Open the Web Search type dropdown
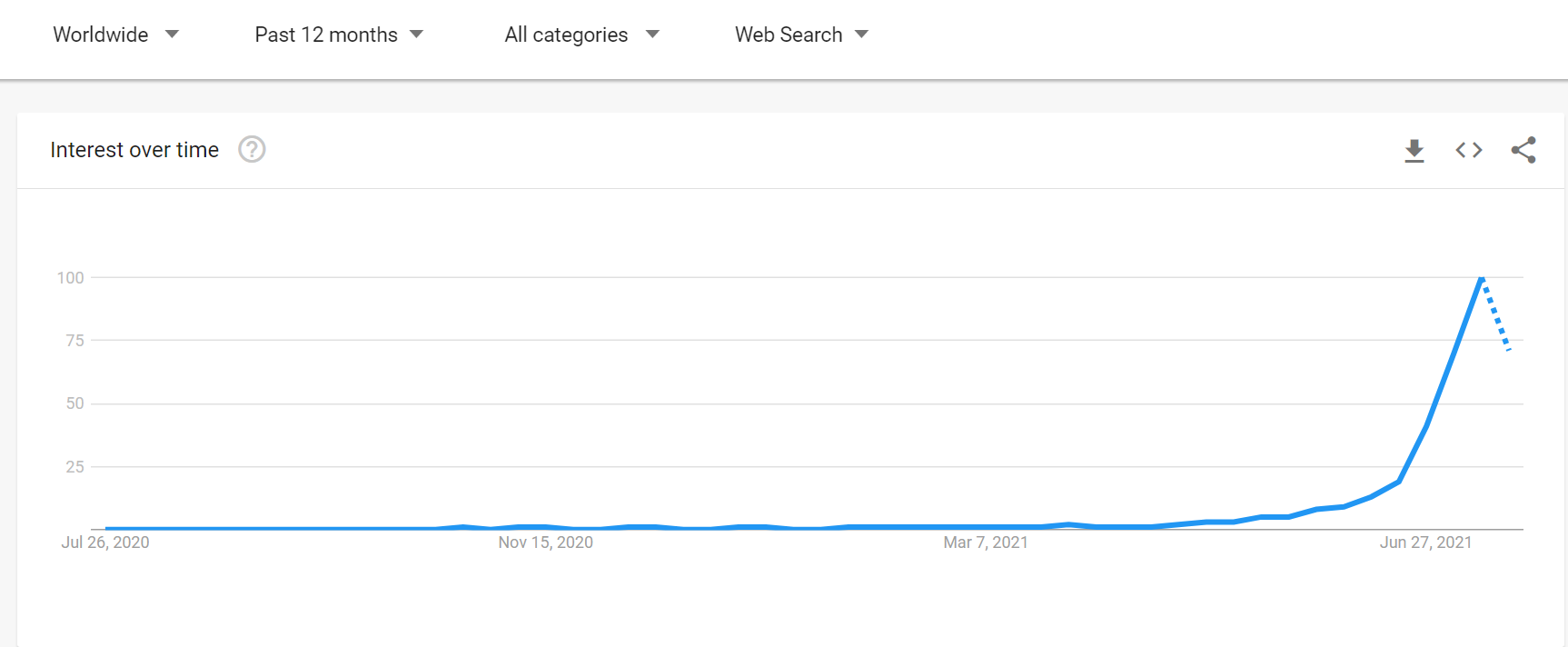This screenshot has height=647, width=1568. click(x=789, y=35)
